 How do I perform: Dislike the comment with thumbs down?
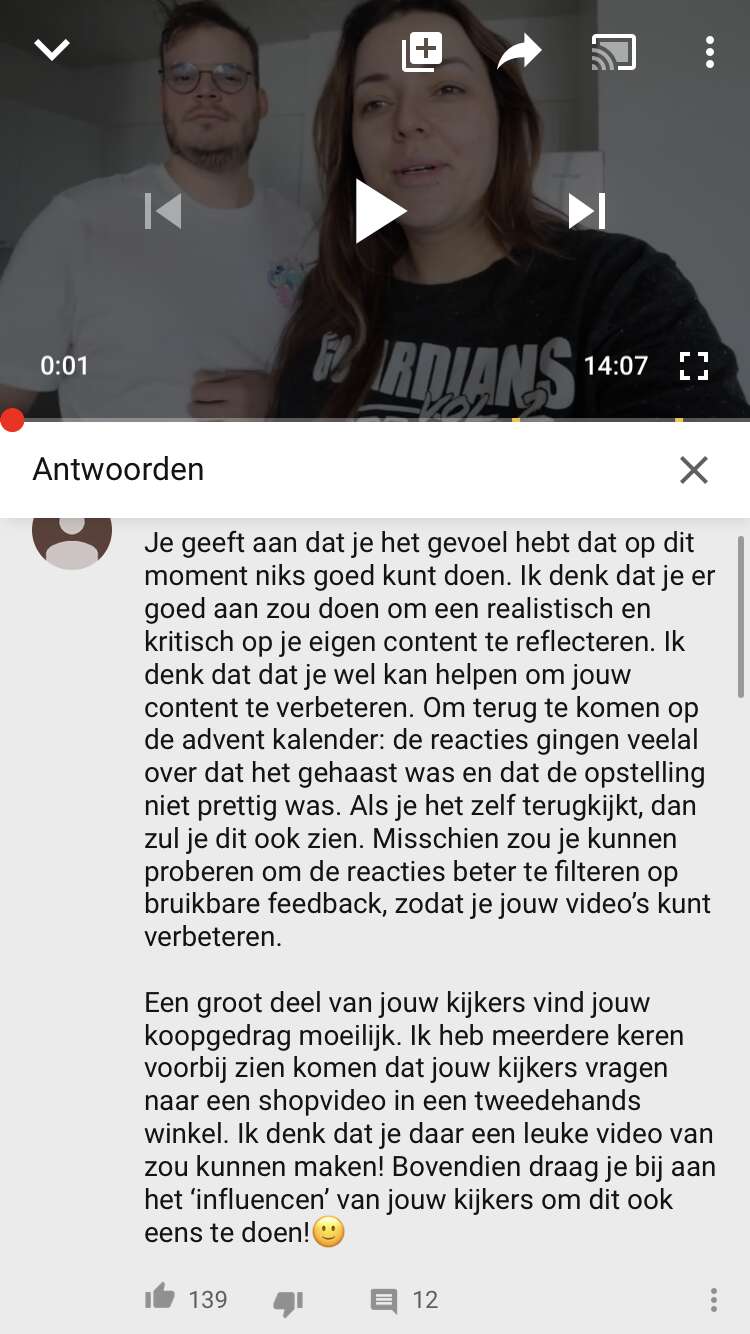pyautogui.click(x=288, y=1302)
